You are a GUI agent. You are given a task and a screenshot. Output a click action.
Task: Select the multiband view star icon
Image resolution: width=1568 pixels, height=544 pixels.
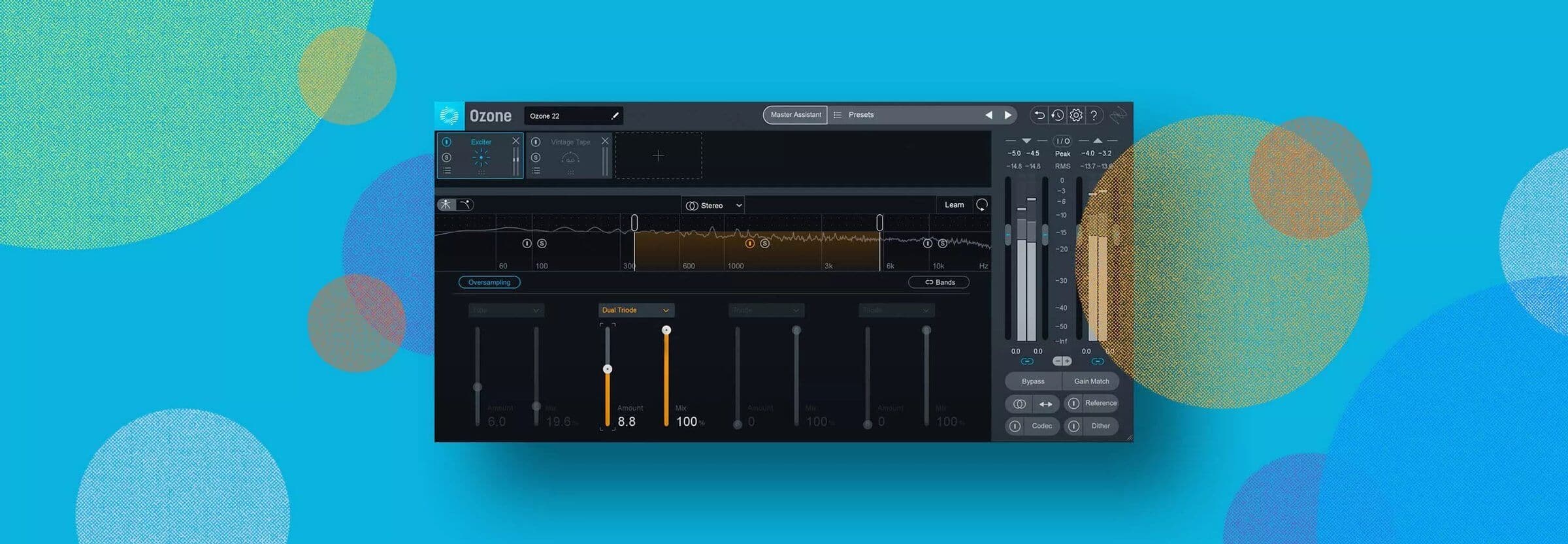(446, 204)
